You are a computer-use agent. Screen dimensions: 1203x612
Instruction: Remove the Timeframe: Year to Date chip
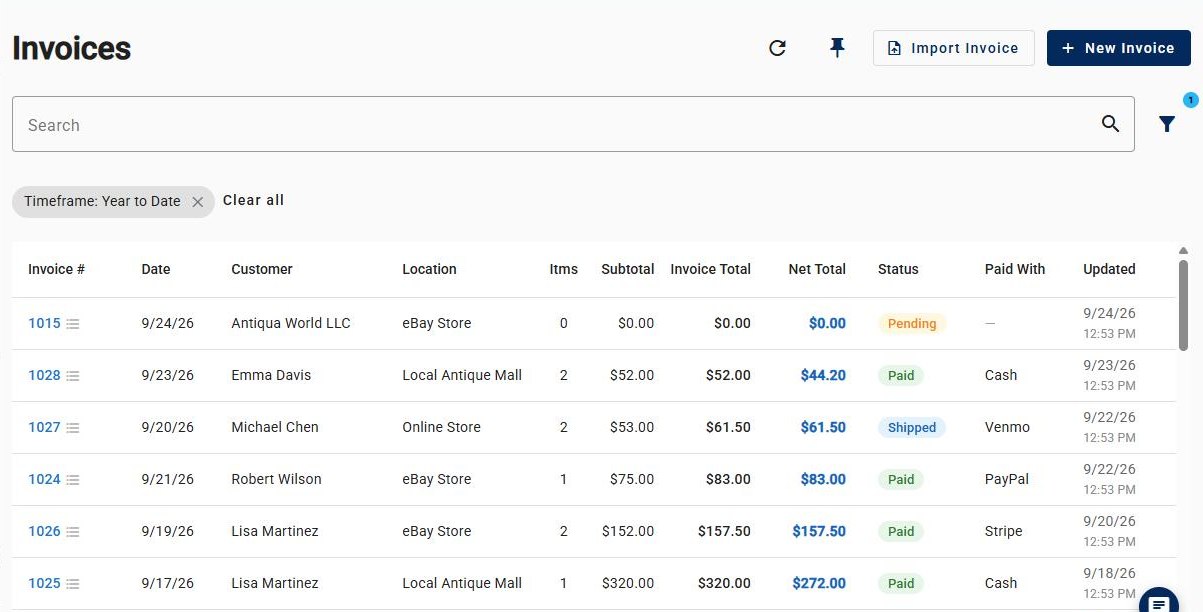pos(197,202)
